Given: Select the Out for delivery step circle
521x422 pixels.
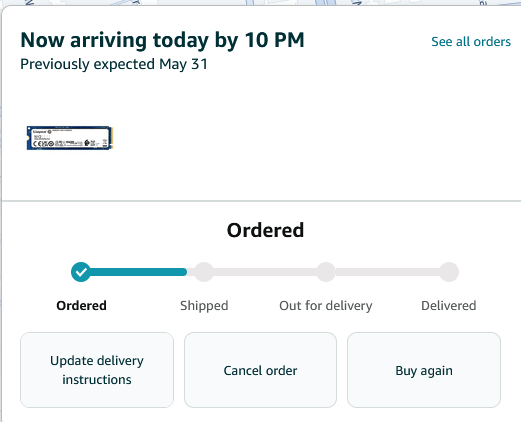Looking at the screenshot, I should [x=326, y=272].
